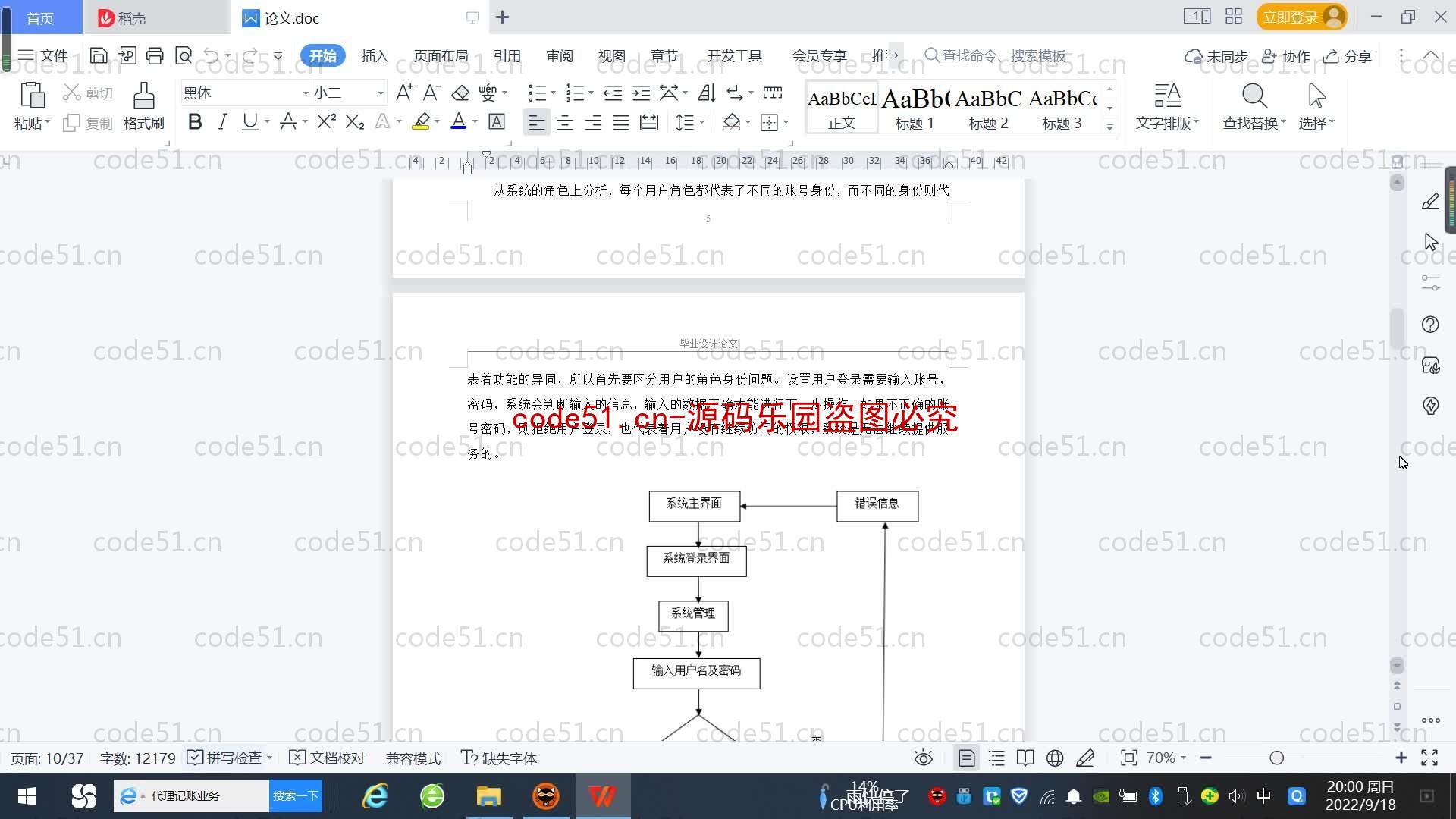Click the 立即登录 login button
1456x819 pixels.
point(1301,17)
